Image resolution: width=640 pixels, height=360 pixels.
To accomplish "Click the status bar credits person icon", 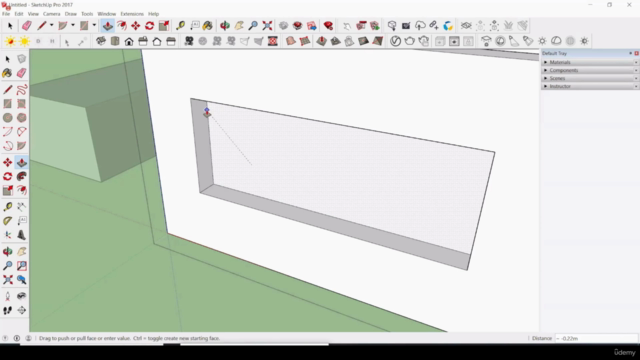I will pos(29,338).
